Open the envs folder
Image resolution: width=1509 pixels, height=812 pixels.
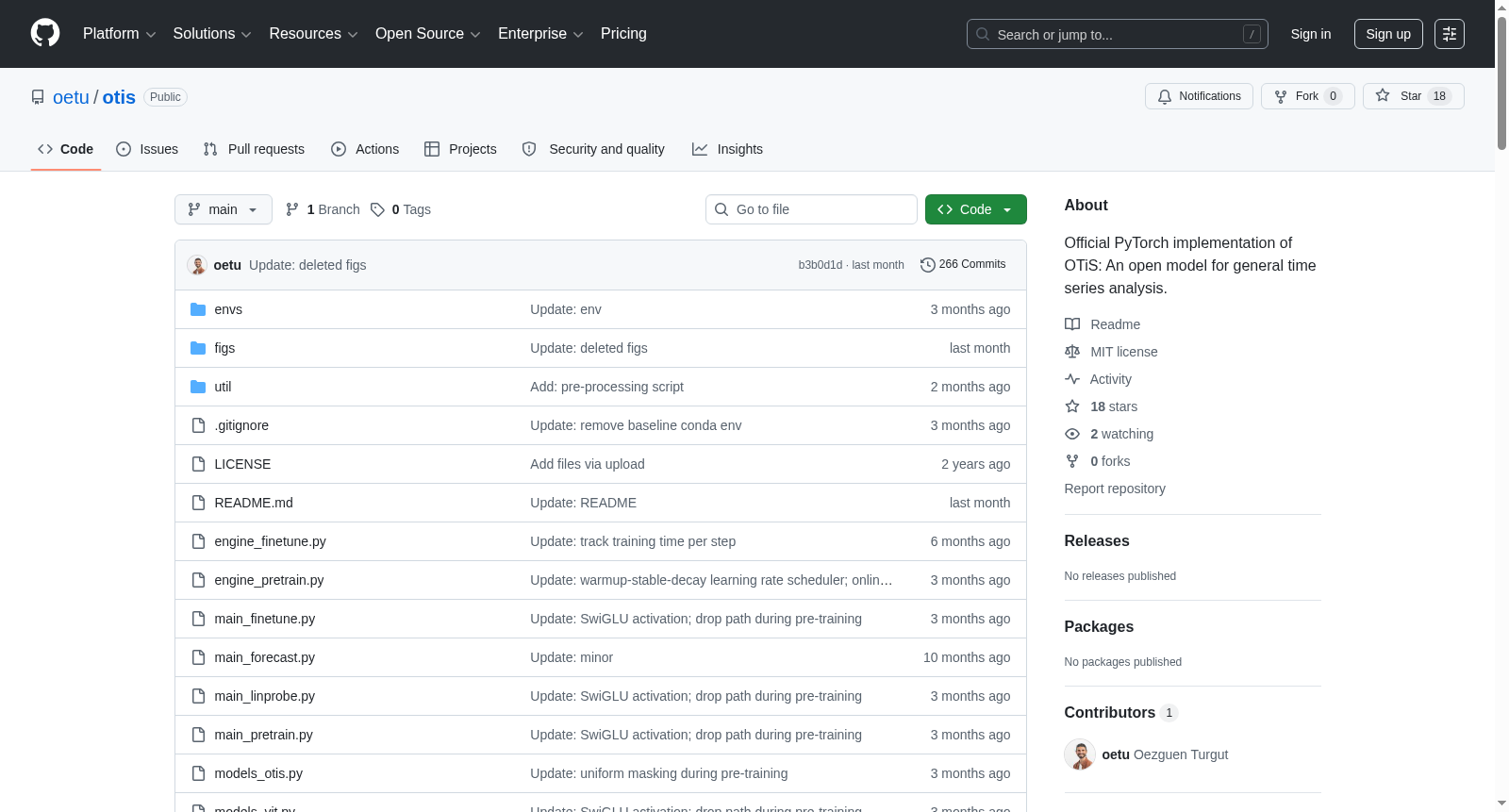pos(228,309)
